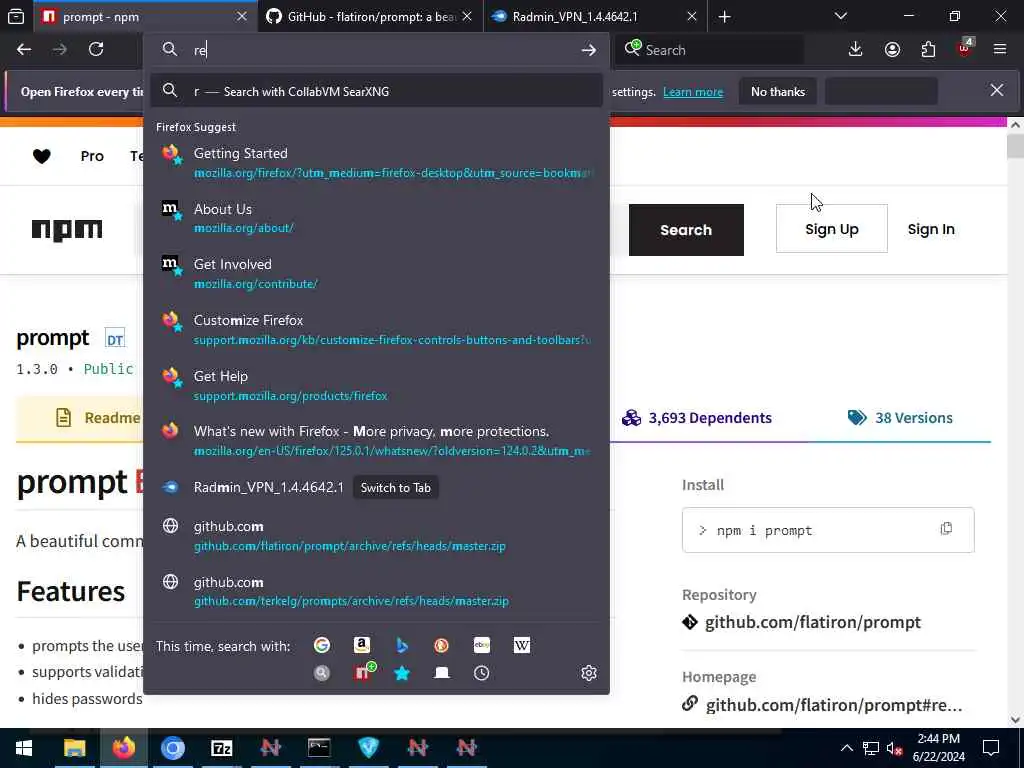Go back to the previous page
Image resolution: width=1024 pixels, height=768 pixels.
pos(24,50)
